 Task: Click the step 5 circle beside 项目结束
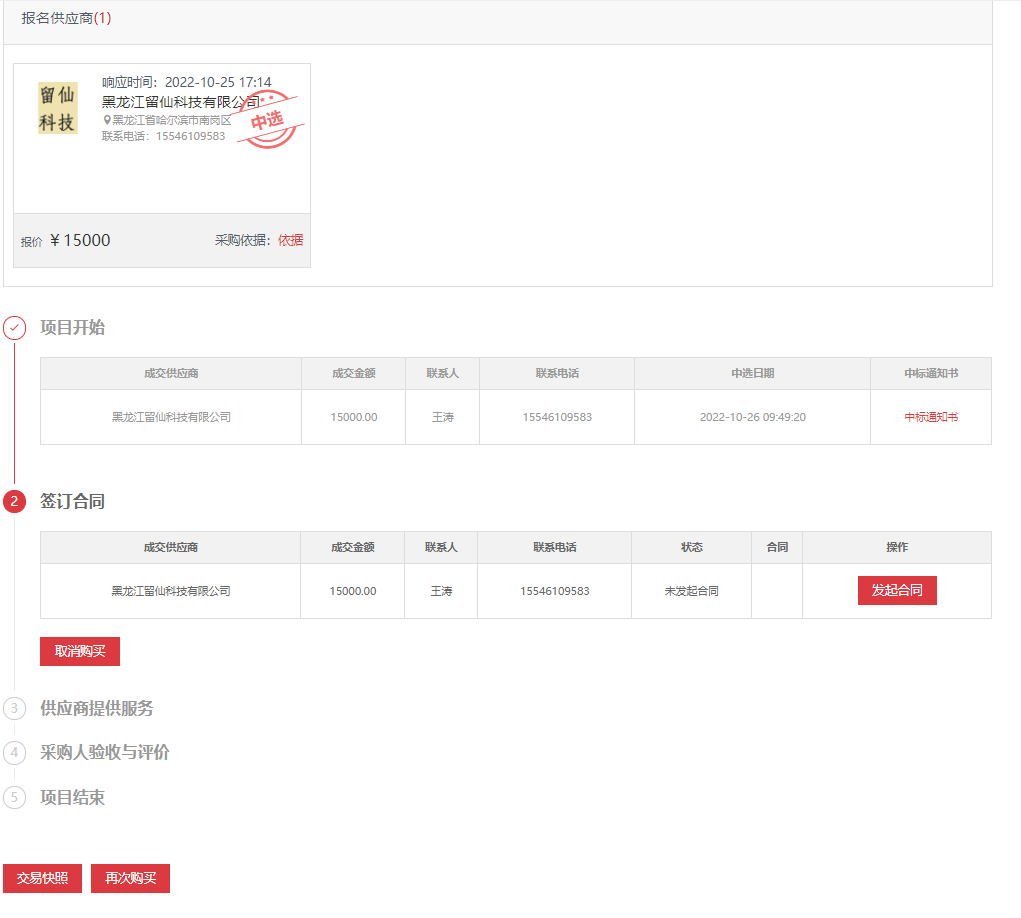tap(14, 797)
